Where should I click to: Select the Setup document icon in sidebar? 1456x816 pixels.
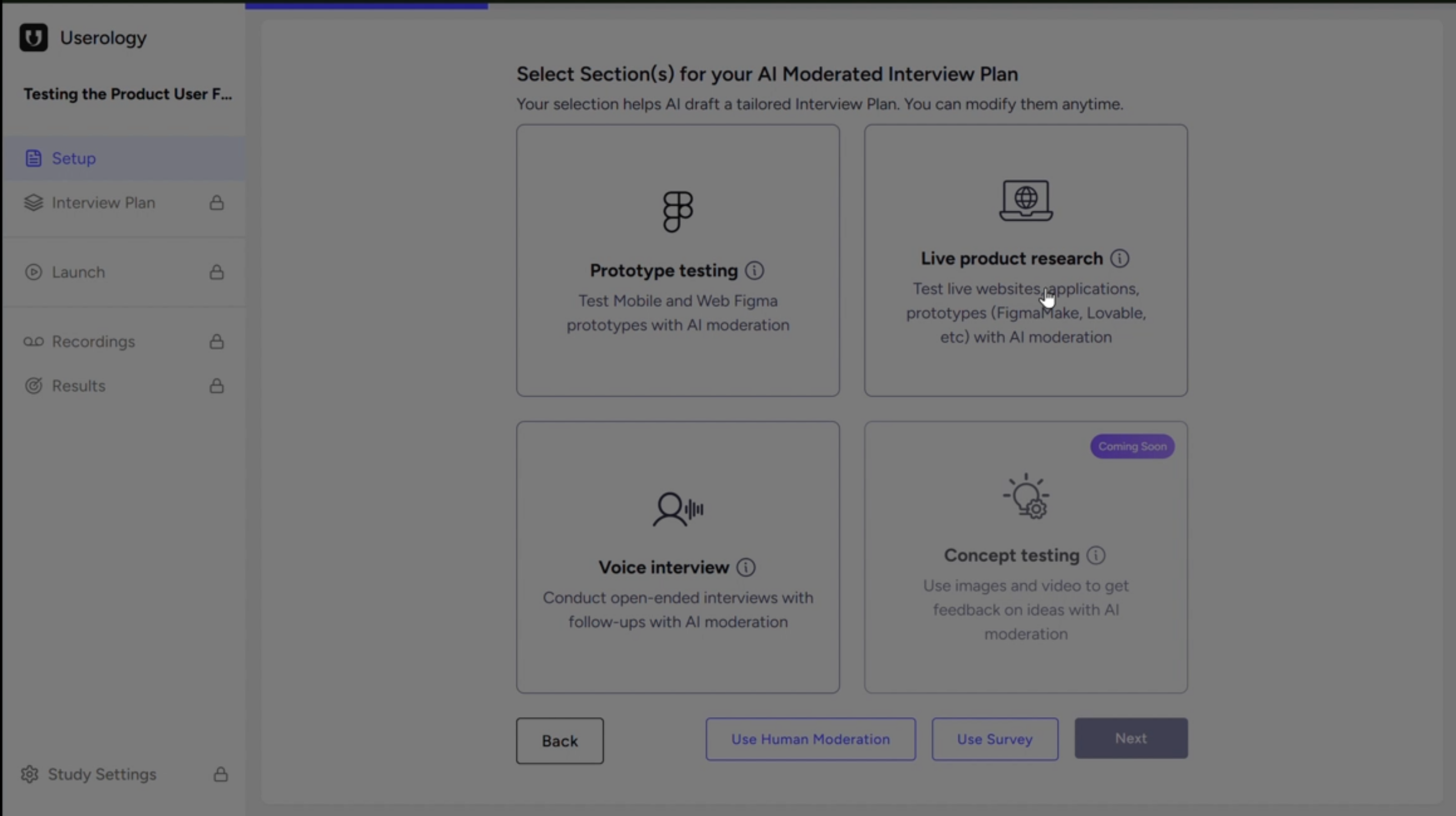pos(33,158)
